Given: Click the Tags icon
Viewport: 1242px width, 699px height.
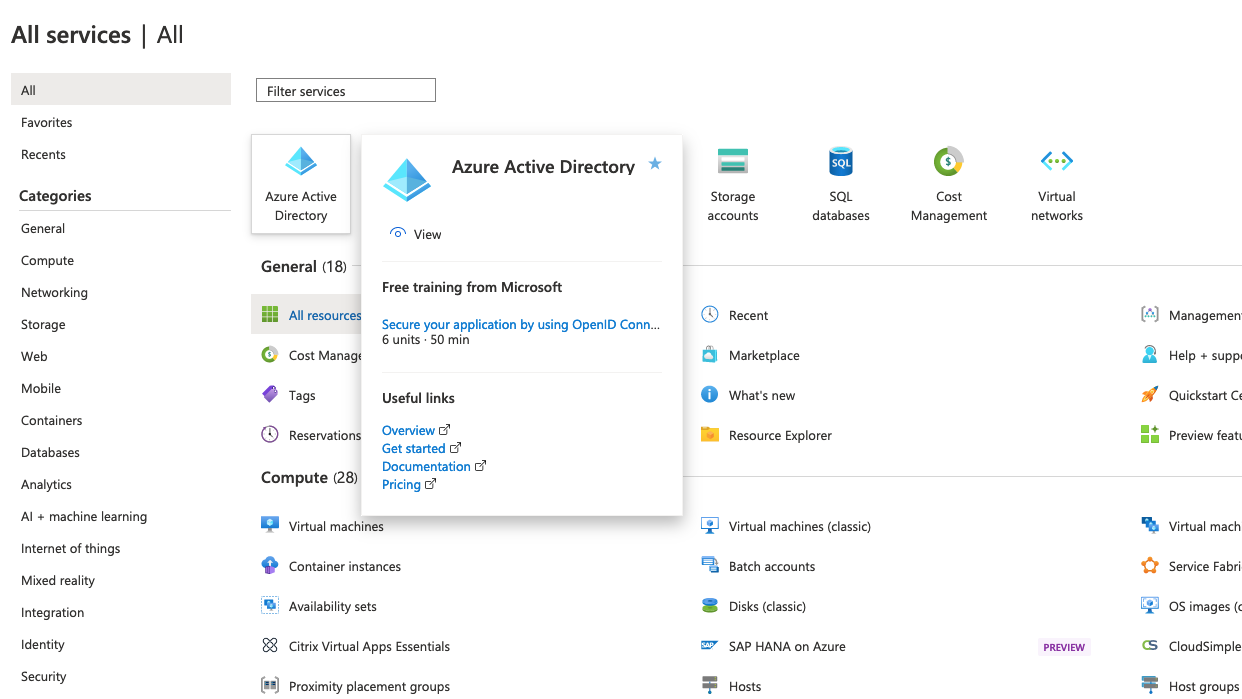Looking at the screenshot, I should [x=270, y=394].
